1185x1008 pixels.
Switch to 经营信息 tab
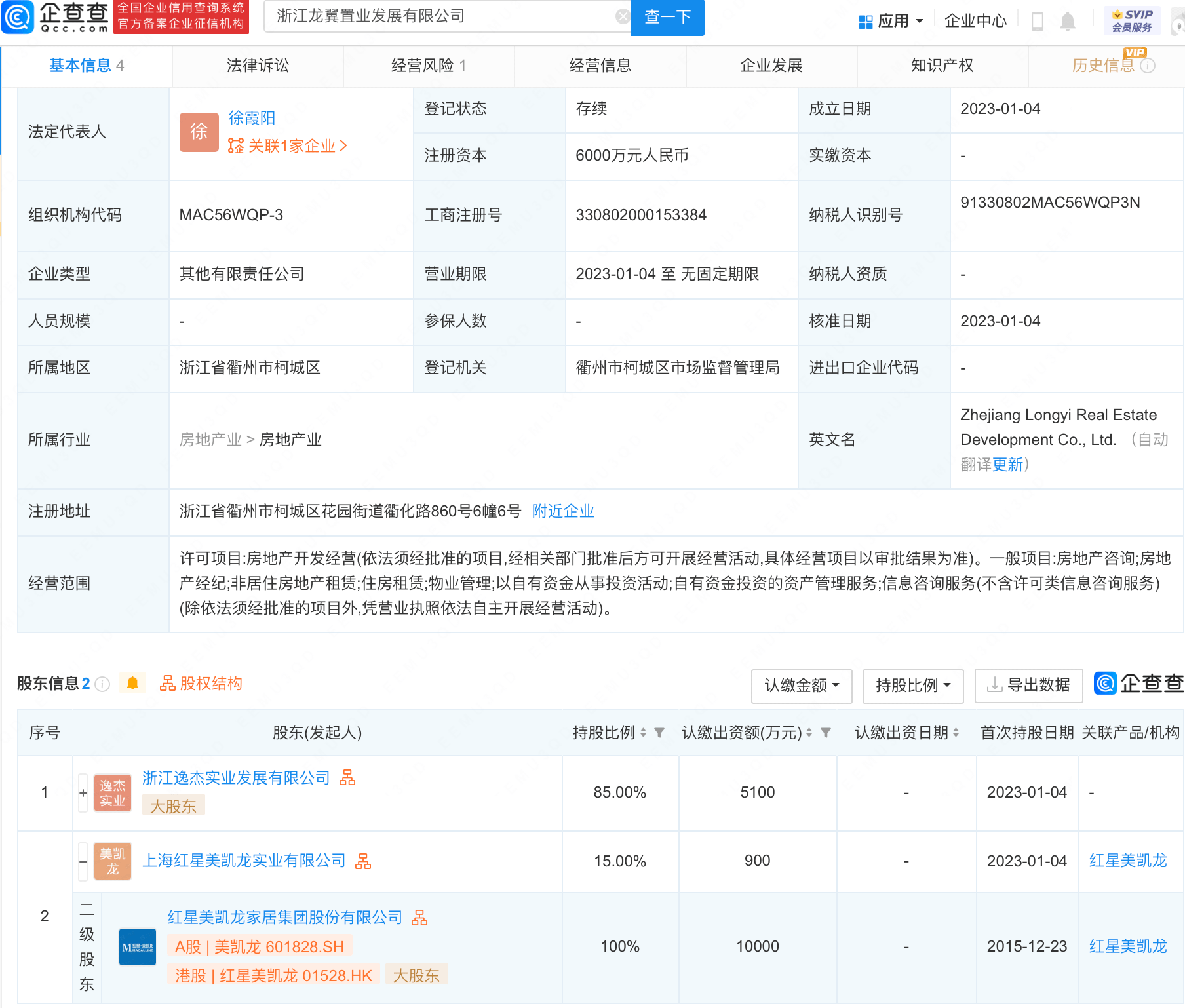[x=600, y=66]
